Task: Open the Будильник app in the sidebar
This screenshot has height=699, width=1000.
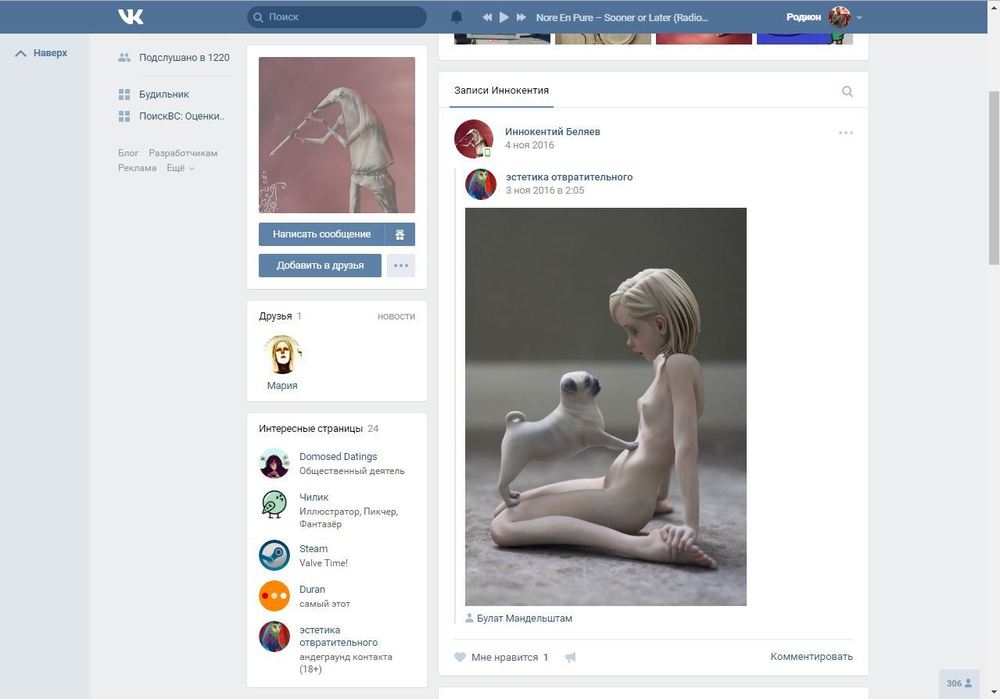Action: coord(164,94)
